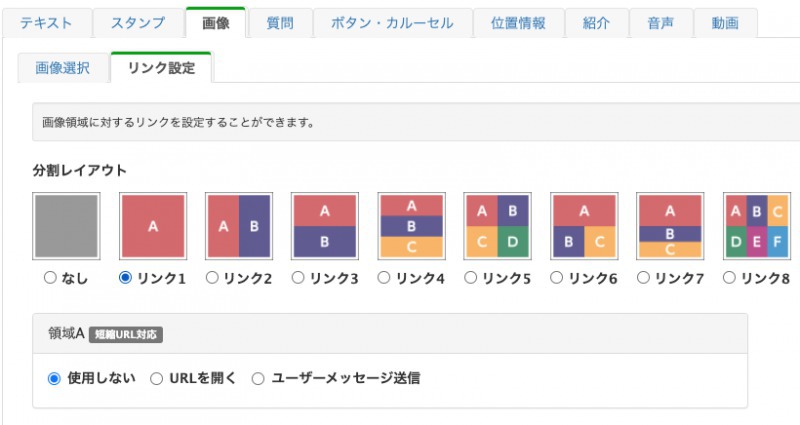Click the three-row A B C layout thumbnail

coord(411,227)
